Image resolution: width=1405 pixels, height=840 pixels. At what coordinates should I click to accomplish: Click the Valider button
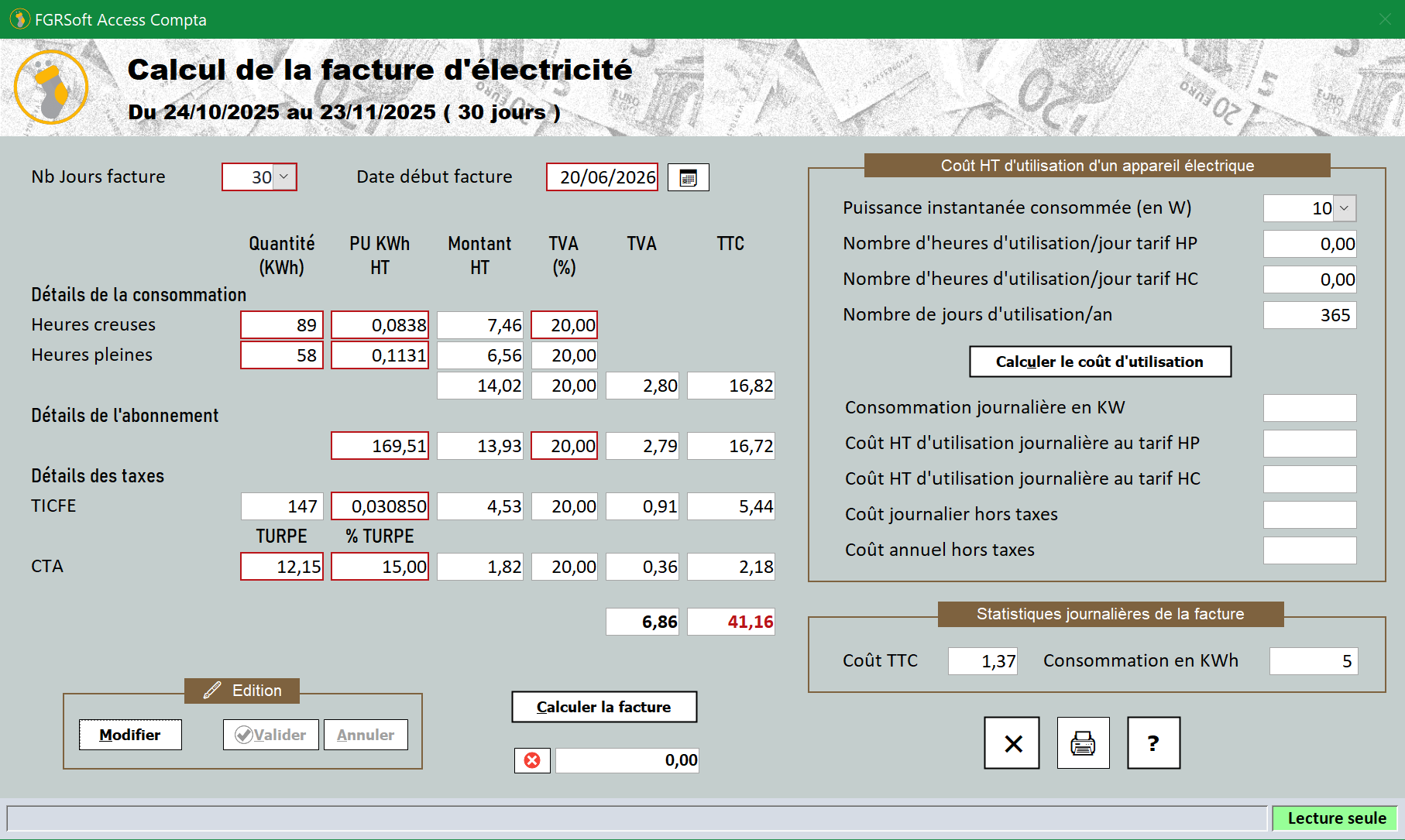[270, 735]
